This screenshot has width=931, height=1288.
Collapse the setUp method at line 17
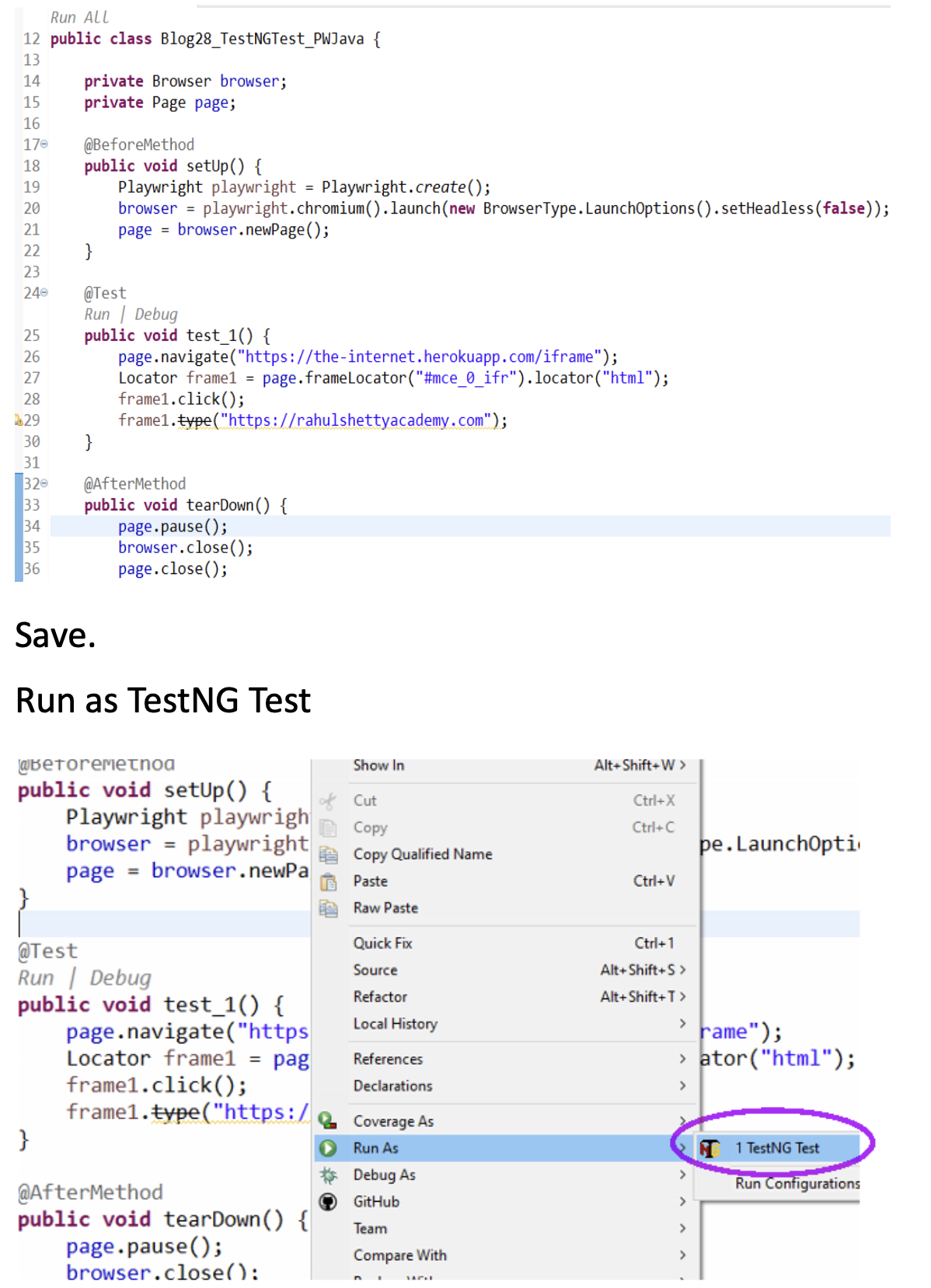pos(44,144)
